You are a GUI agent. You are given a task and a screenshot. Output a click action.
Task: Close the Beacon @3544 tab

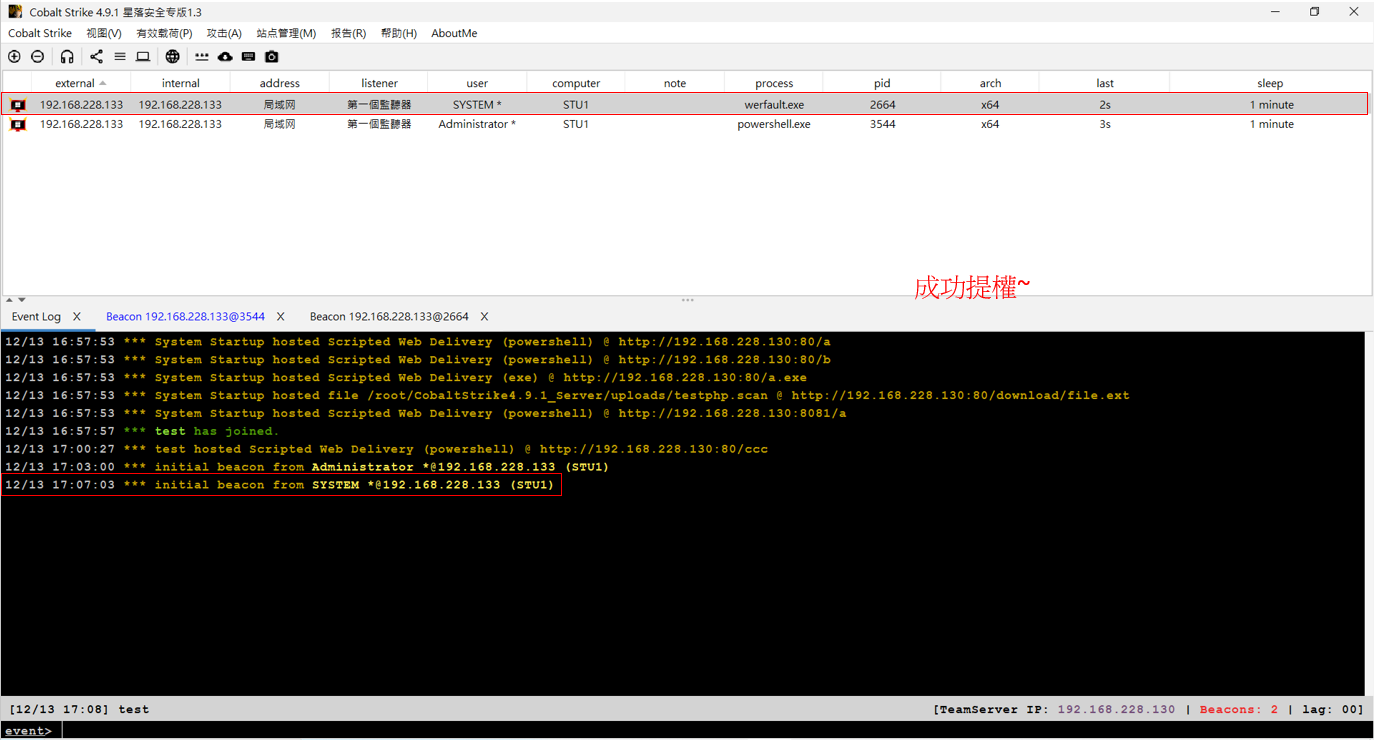[x=280, y=317]
